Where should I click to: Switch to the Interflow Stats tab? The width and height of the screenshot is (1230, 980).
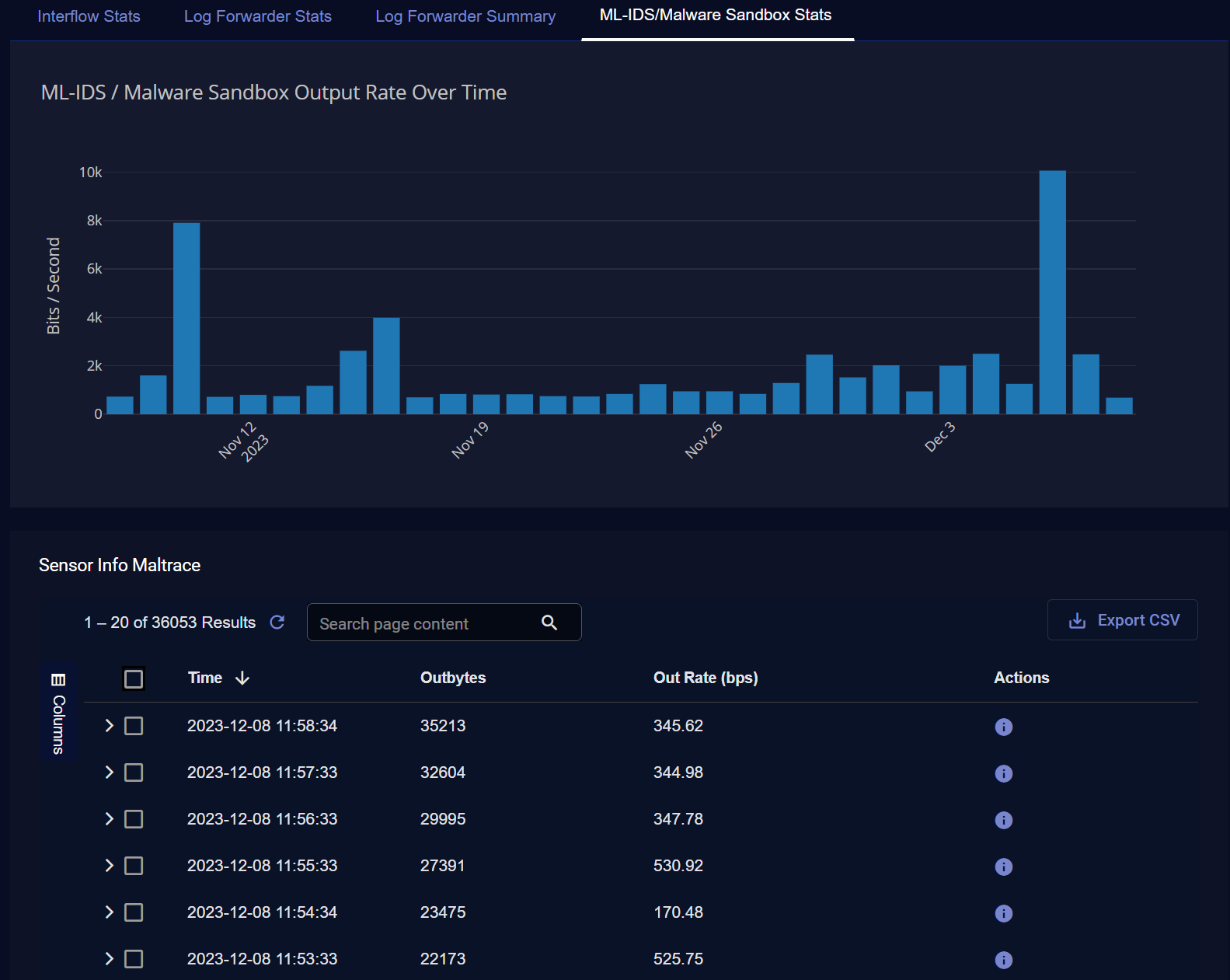[x=89, y=16]
